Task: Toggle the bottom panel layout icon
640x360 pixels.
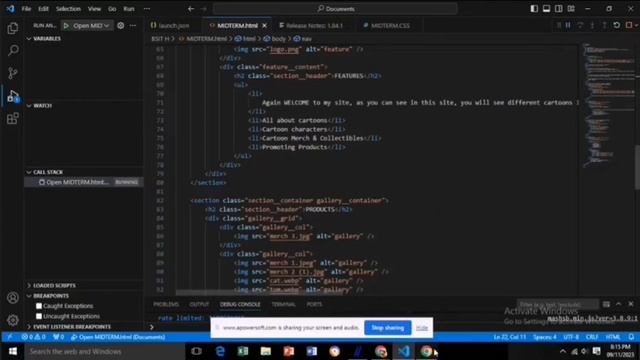Action: point(546,9)
